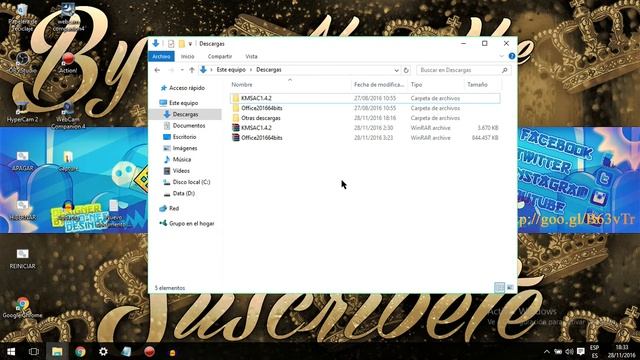Click the volume icon in system tray
Image resolution: width=640 pixels, height=360 pixels.
click(569, 351)
